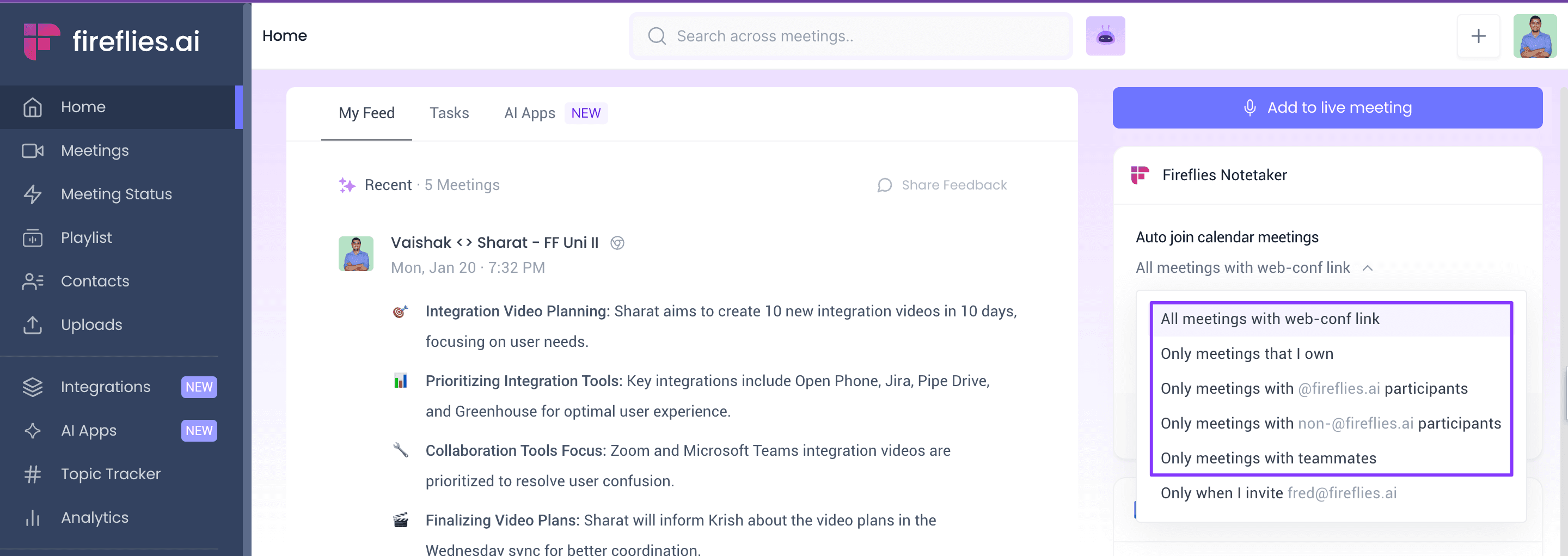Click the 5 Meetings count text
1568x556 pixels.
(x=462, y=185)
